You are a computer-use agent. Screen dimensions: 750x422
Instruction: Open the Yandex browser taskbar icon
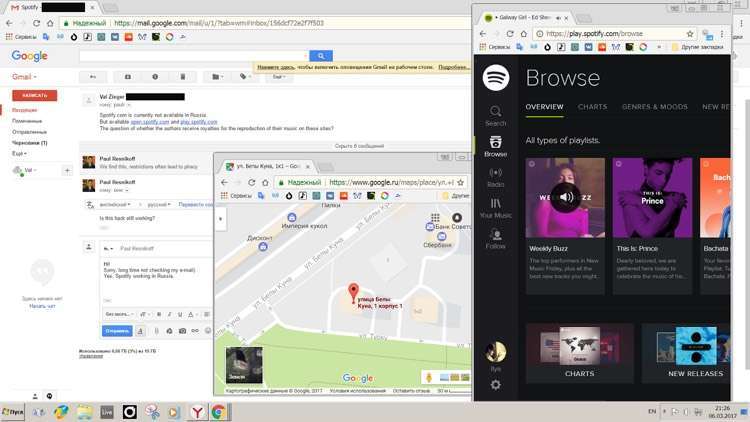tap(197, 412)
